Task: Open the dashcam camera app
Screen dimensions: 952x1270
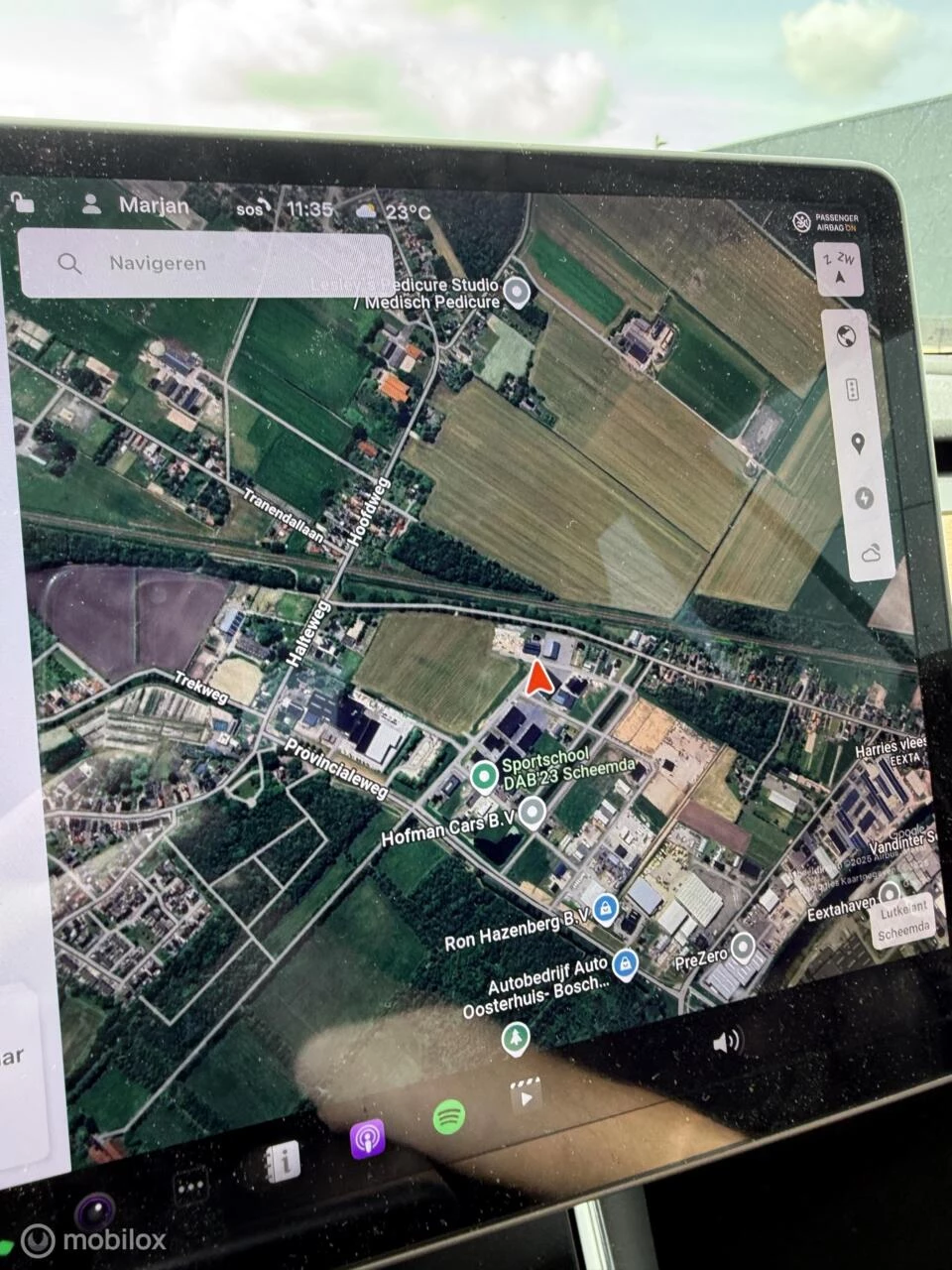Action: tap(95, 1211)
